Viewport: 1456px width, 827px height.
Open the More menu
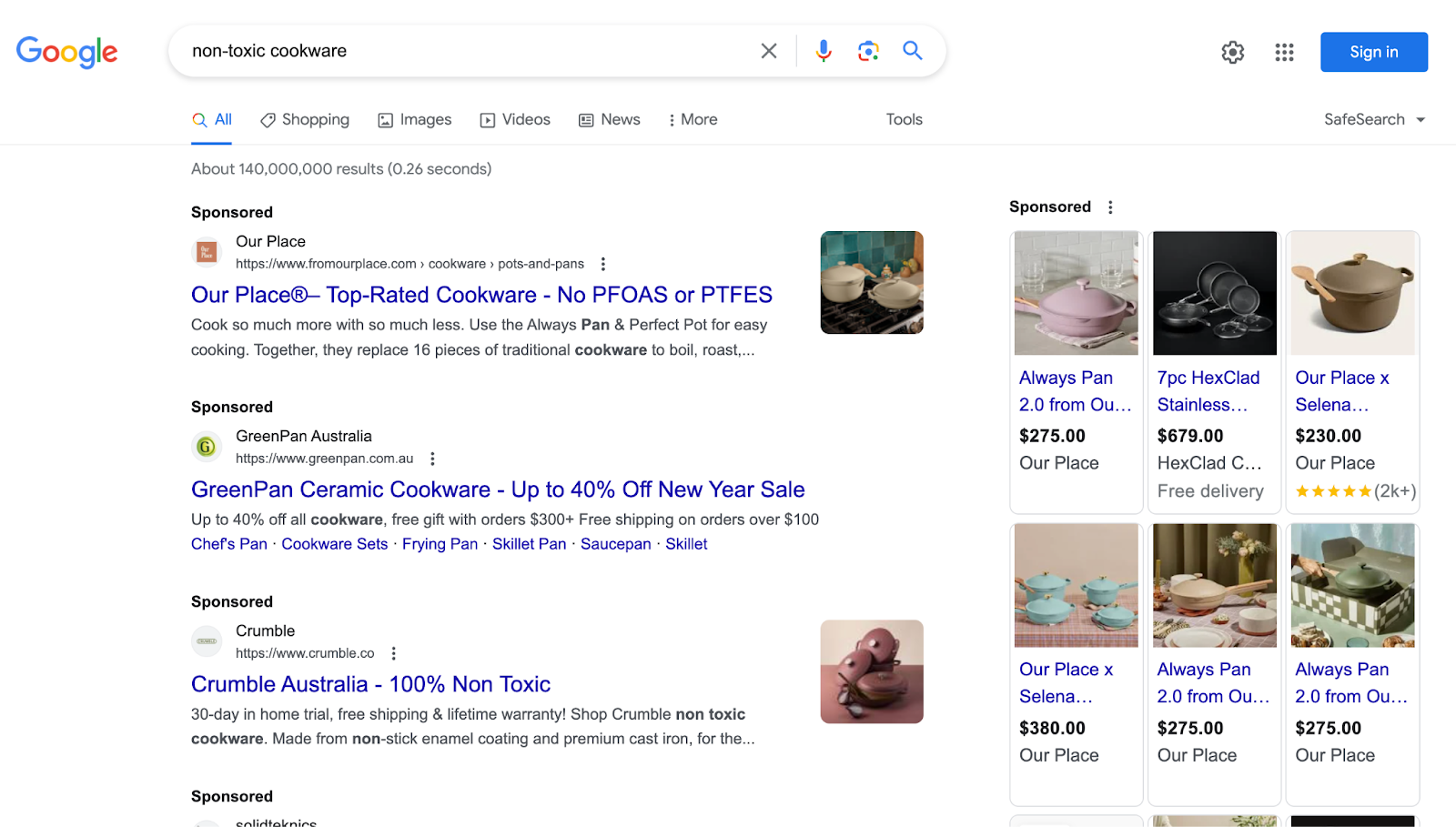tap(693, 119)
